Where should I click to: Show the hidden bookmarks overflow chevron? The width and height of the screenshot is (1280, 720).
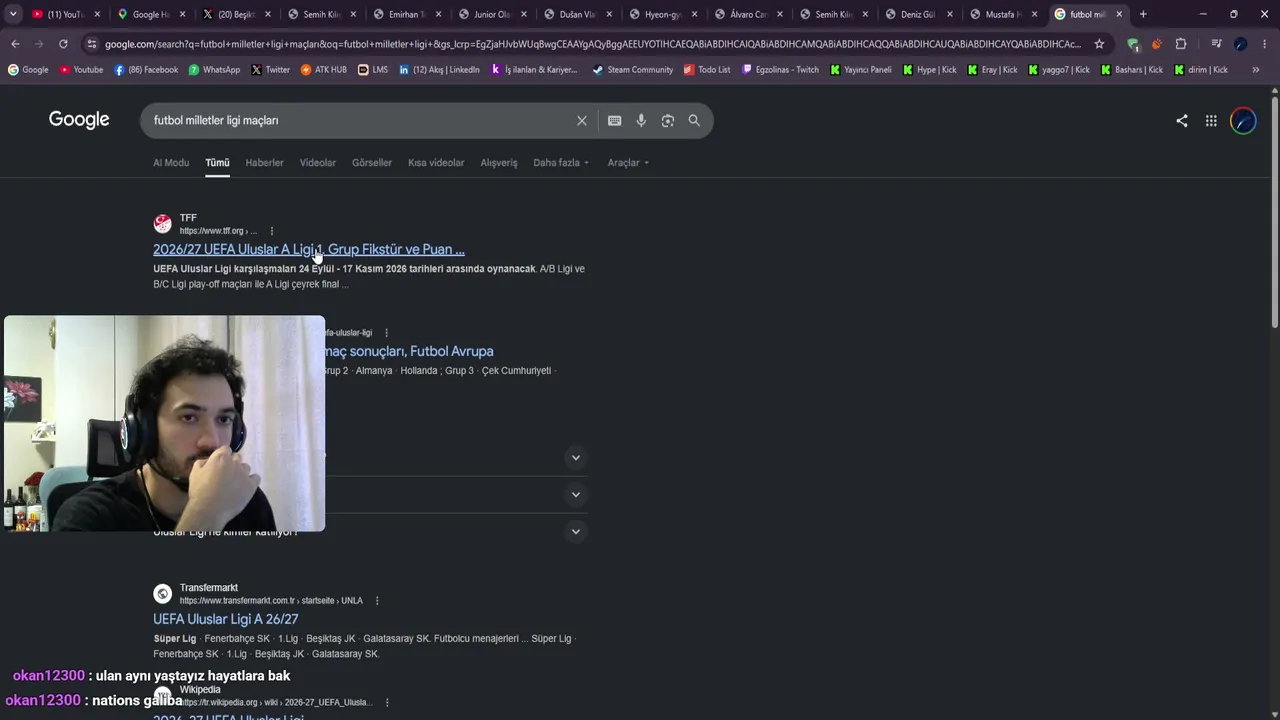coord(1254,70)
